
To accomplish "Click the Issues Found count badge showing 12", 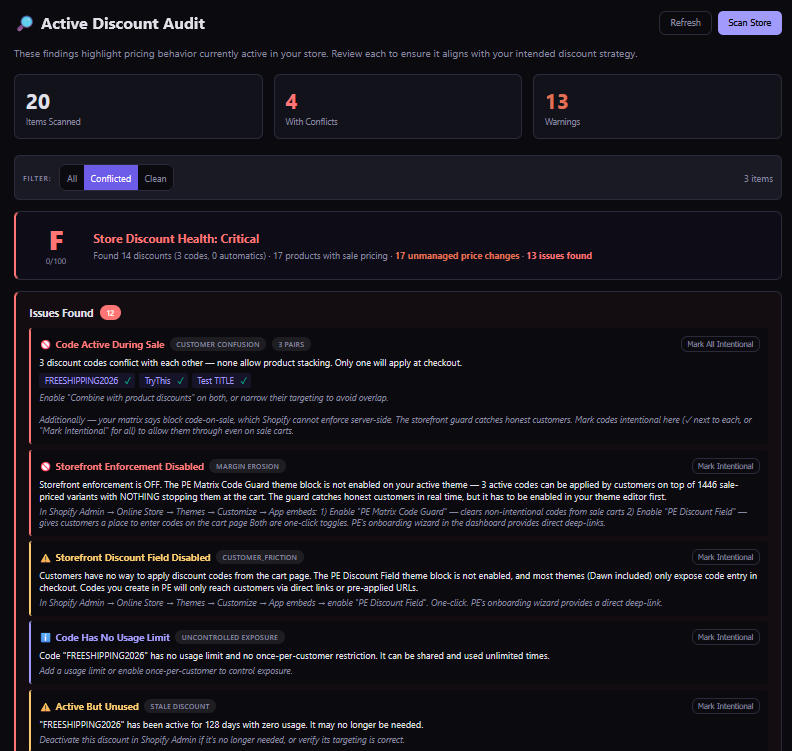I will (x=110, y=313).
